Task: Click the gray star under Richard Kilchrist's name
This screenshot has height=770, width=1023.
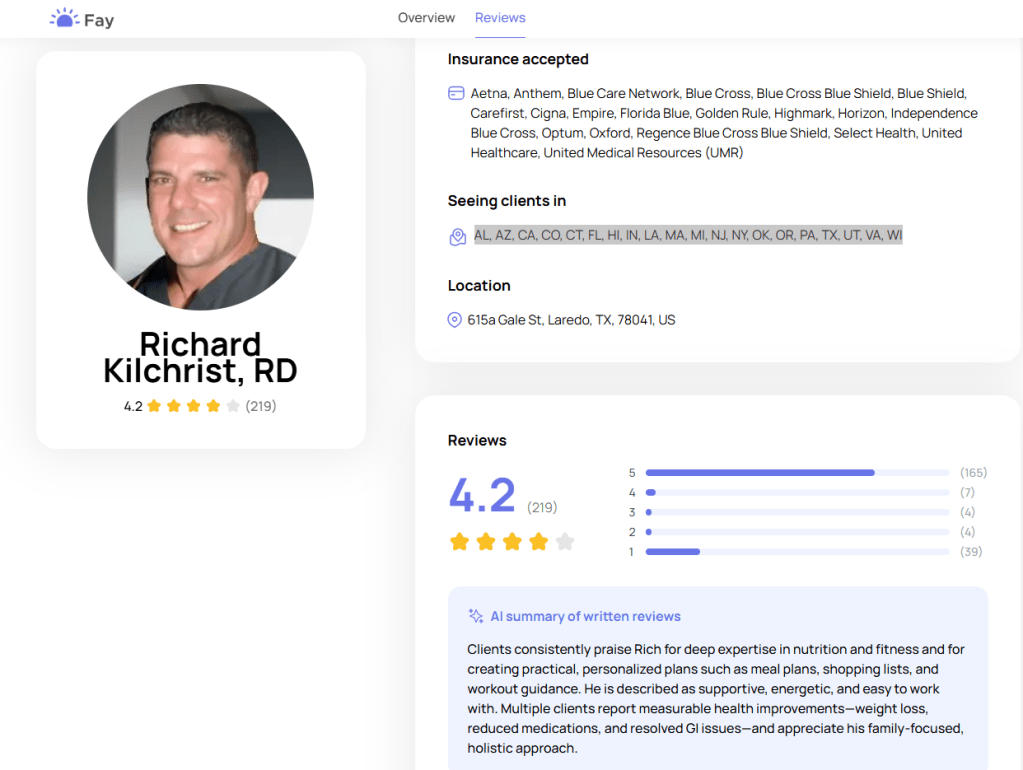Action: (233, 406)
